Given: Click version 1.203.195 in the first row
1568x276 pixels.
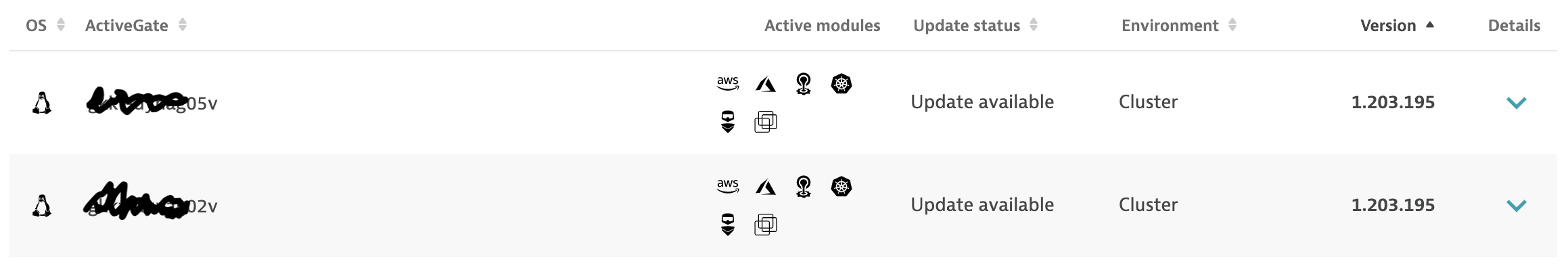Looking at the screenshot, I should [x=1392, y=102].
